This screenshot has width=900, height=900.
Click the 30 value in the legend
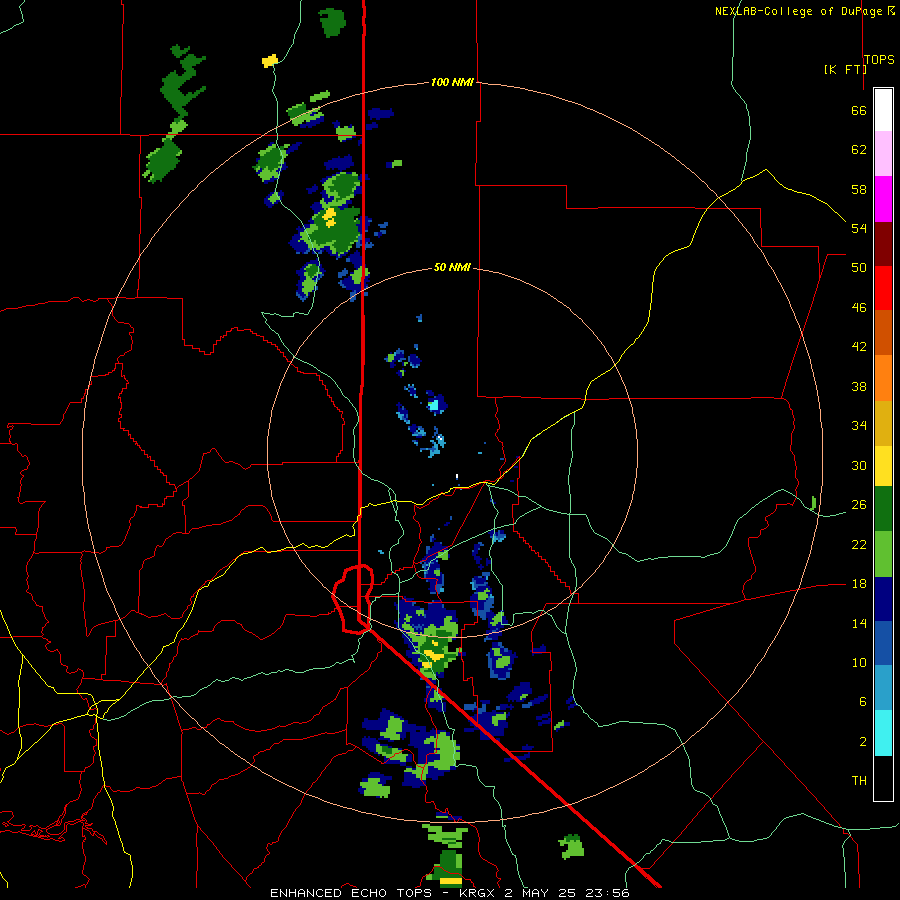tap(859, 465)
